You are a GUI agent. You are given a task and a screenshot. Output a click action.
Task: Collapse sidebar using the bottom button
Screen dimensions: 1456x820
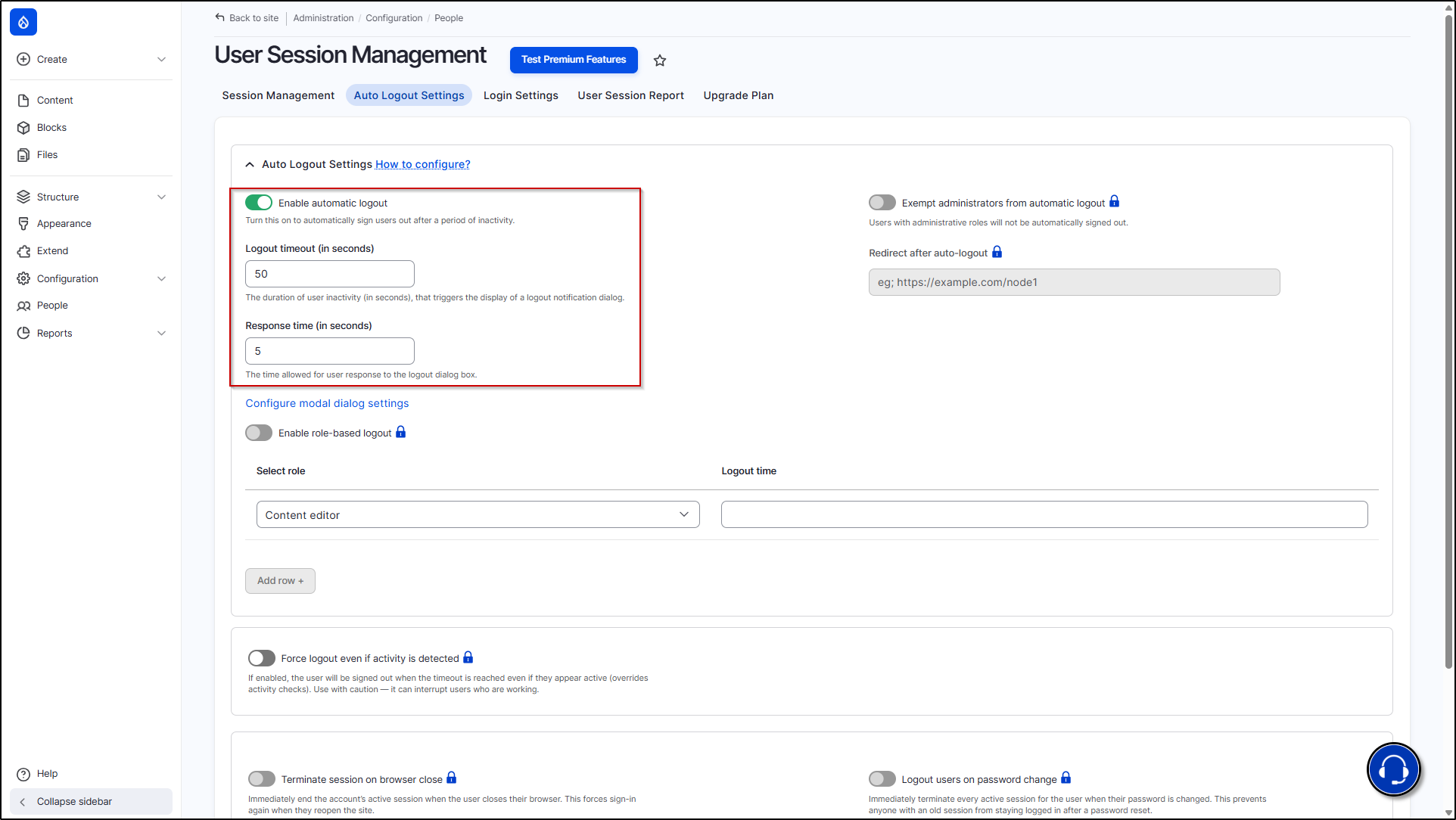coord(91,802)
